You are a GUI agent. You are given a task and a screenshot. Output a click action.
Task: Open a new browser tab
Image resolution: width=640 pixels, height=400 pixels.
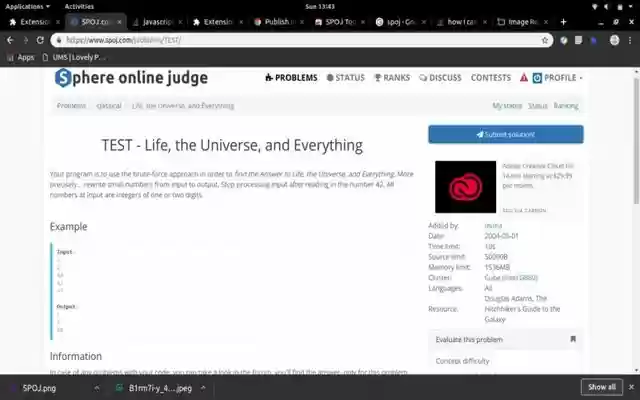pyautogui.click(x=563, y=22)
